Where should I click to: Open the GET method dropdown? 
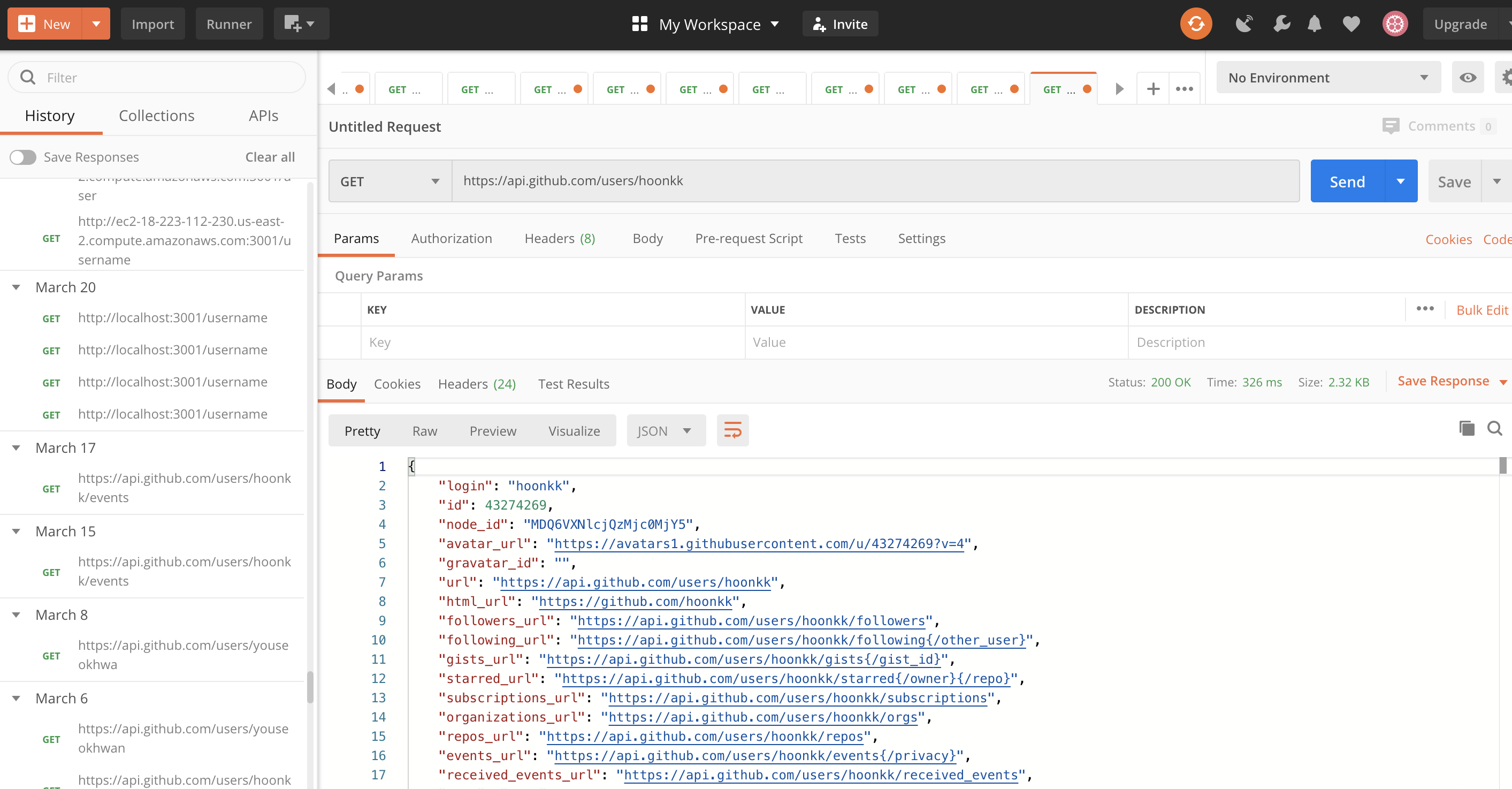pyautogui.click(x=390, y=181)
